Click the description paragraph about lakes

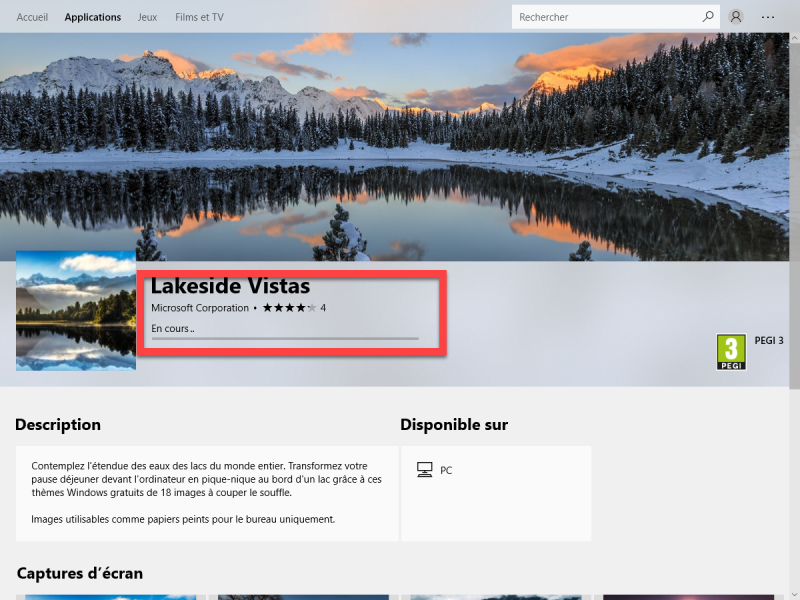pyautogui.click(x=207, y=479)
